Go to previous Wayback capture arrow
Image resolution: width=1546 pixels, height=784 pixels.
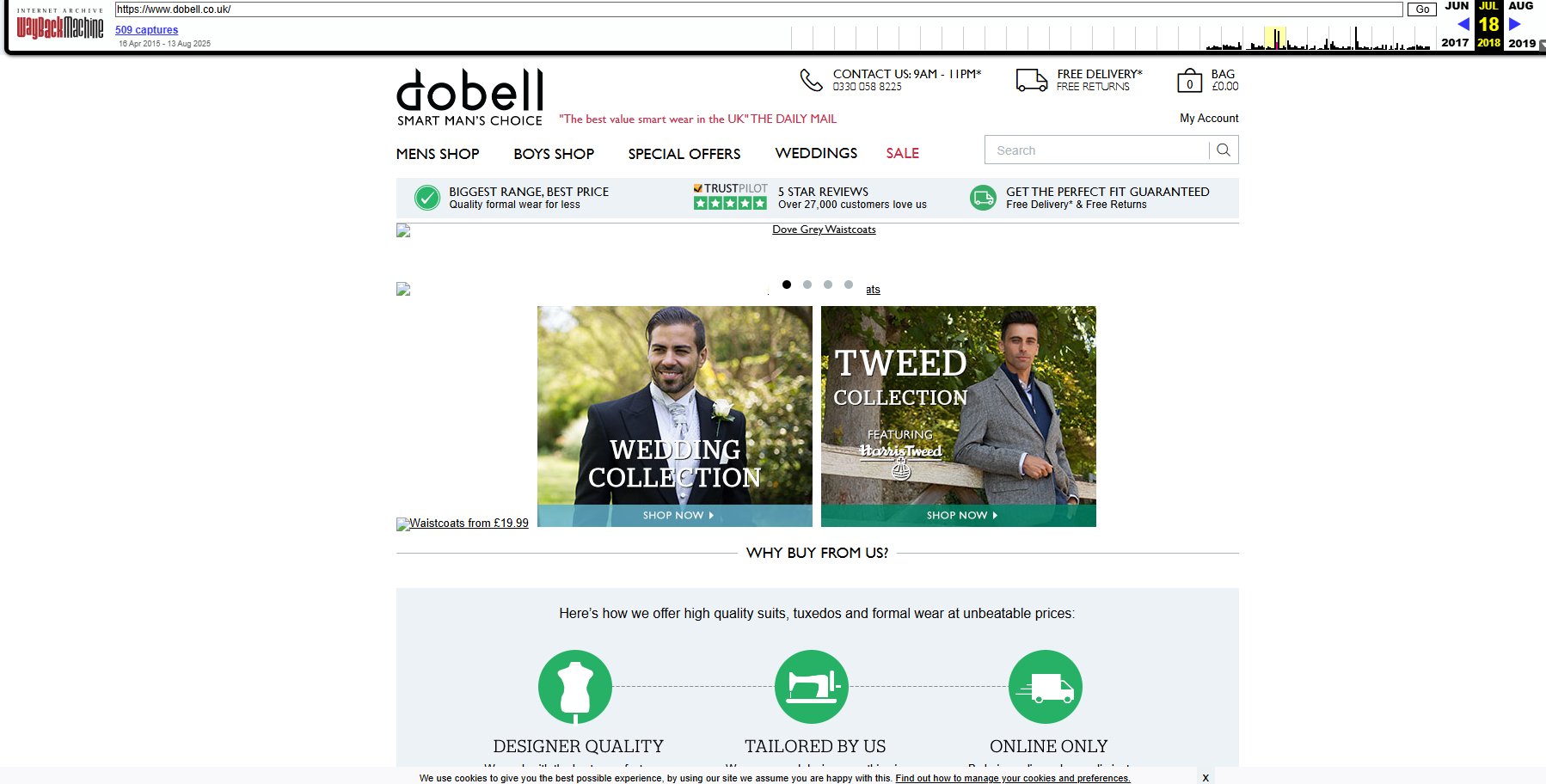(x=1463, y=24)
